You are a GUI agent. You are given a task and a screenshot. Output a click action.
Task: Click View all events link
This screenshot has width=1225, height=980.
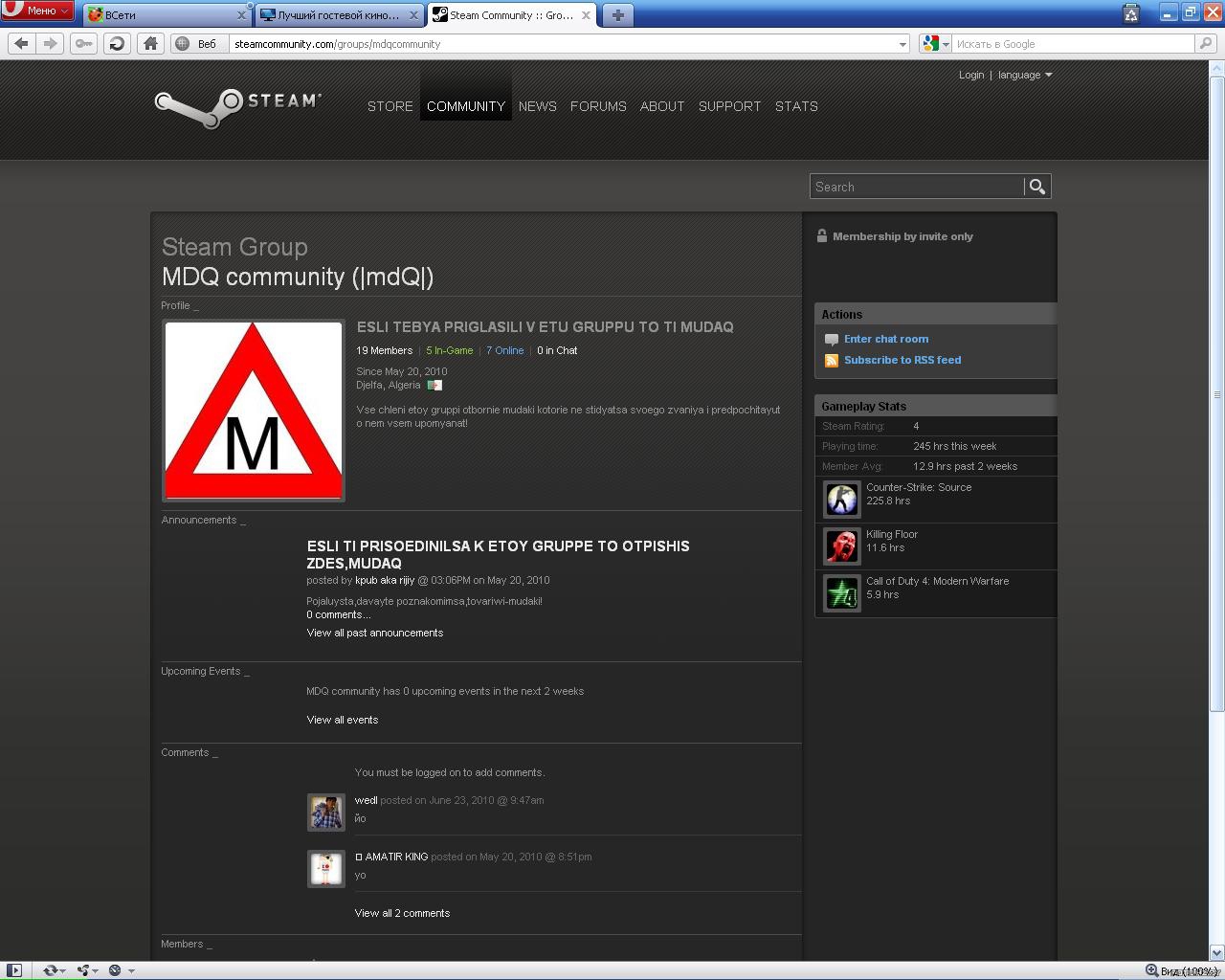[x=342, y=720]
